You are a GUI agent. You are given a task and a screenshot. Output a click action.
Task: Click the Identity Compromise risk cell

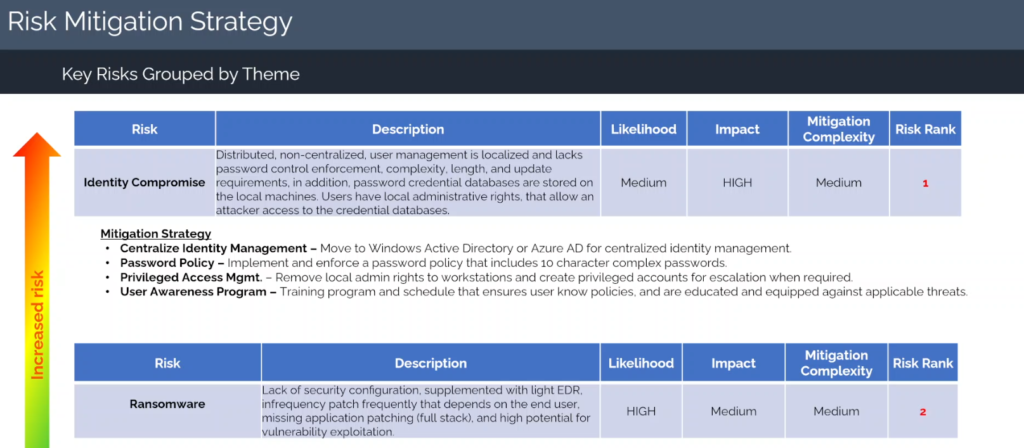click(x=144, y=183)
